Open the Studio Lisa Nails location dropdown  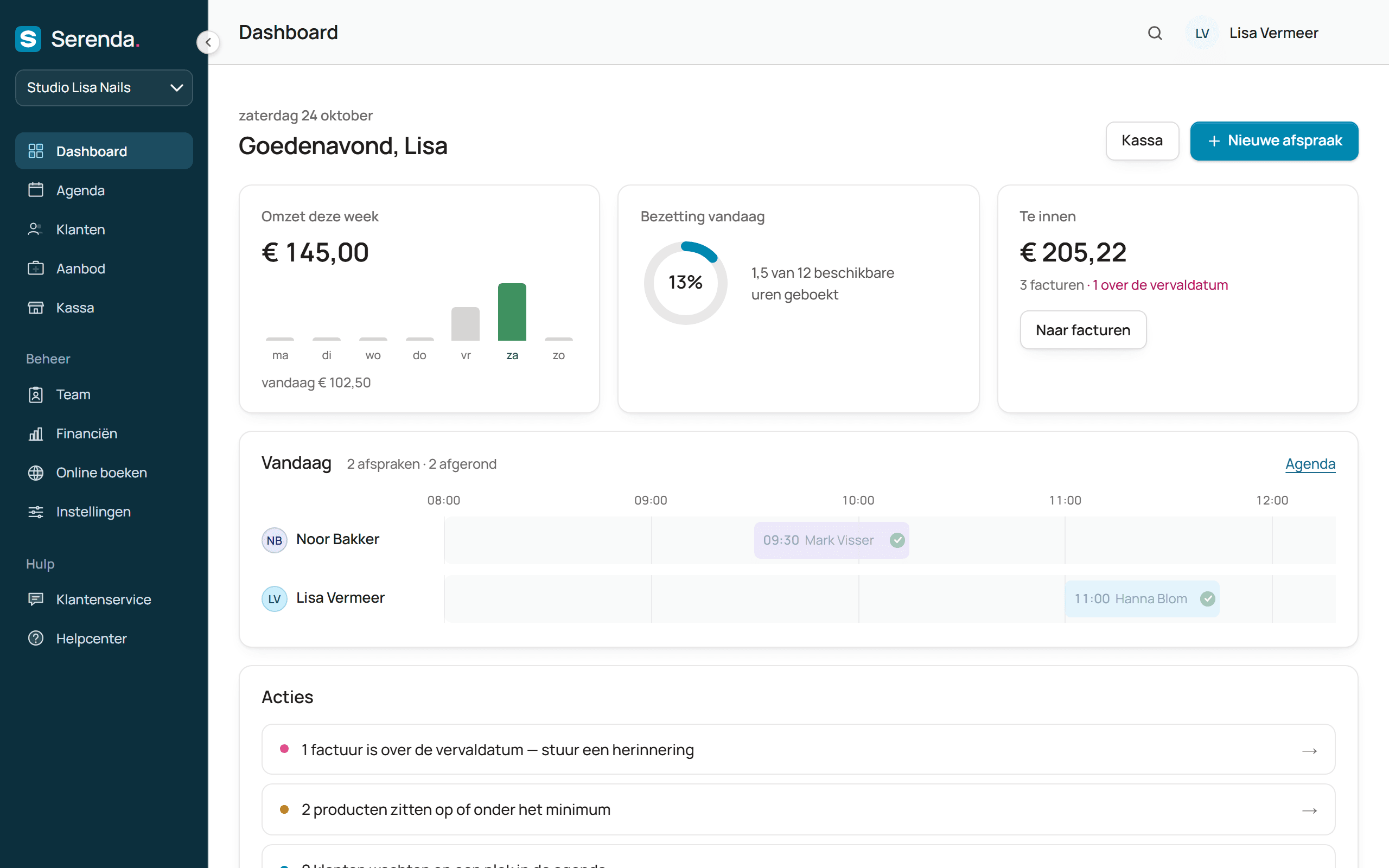pos(104,88)
